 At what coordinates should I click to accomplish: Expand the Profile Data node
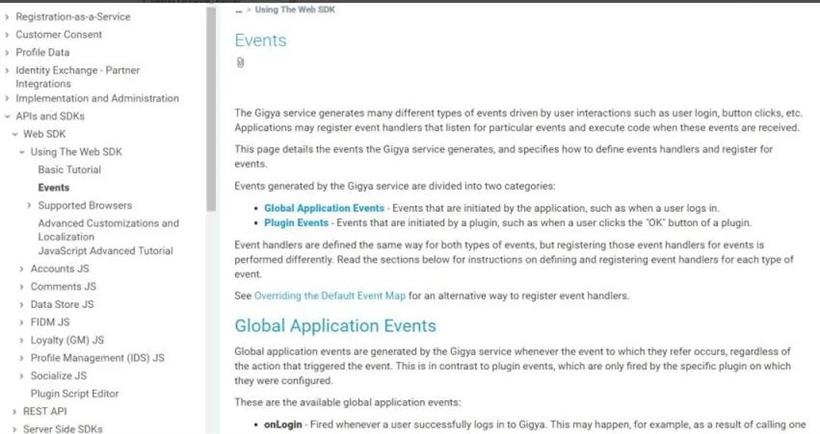coord(7,53)
